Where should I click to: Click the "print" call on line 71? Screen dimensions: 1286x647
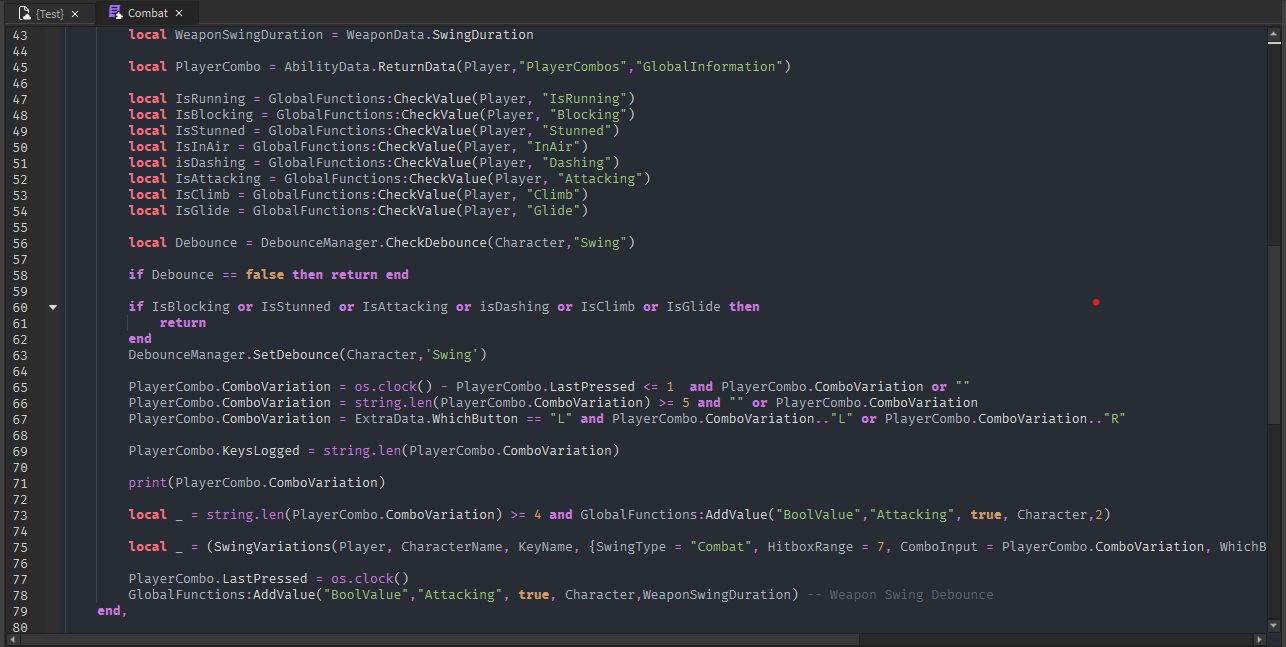click(x=148, y=483)
